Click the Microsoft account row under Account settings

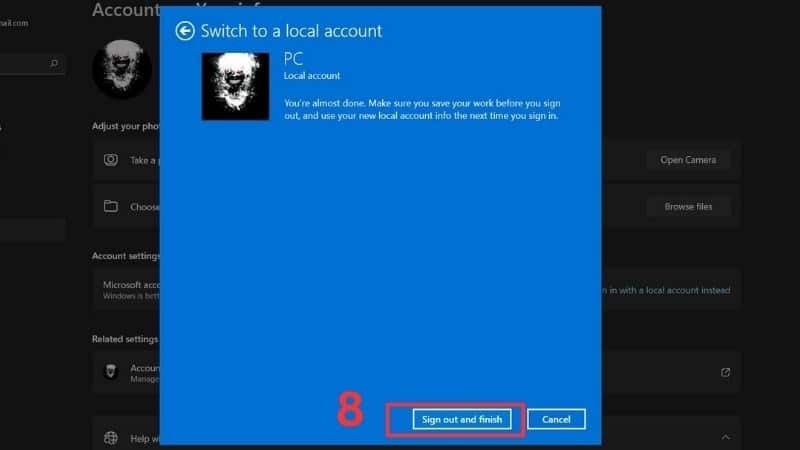click(x=125, y=289)
